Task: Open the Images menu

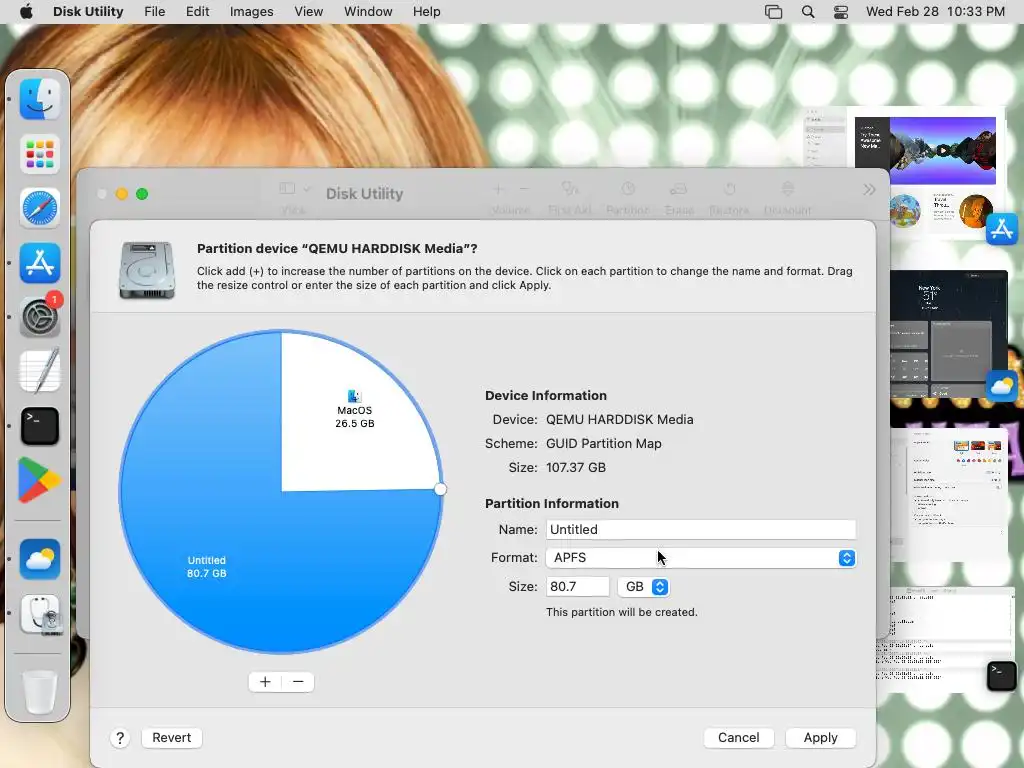Action: [251, 12]
